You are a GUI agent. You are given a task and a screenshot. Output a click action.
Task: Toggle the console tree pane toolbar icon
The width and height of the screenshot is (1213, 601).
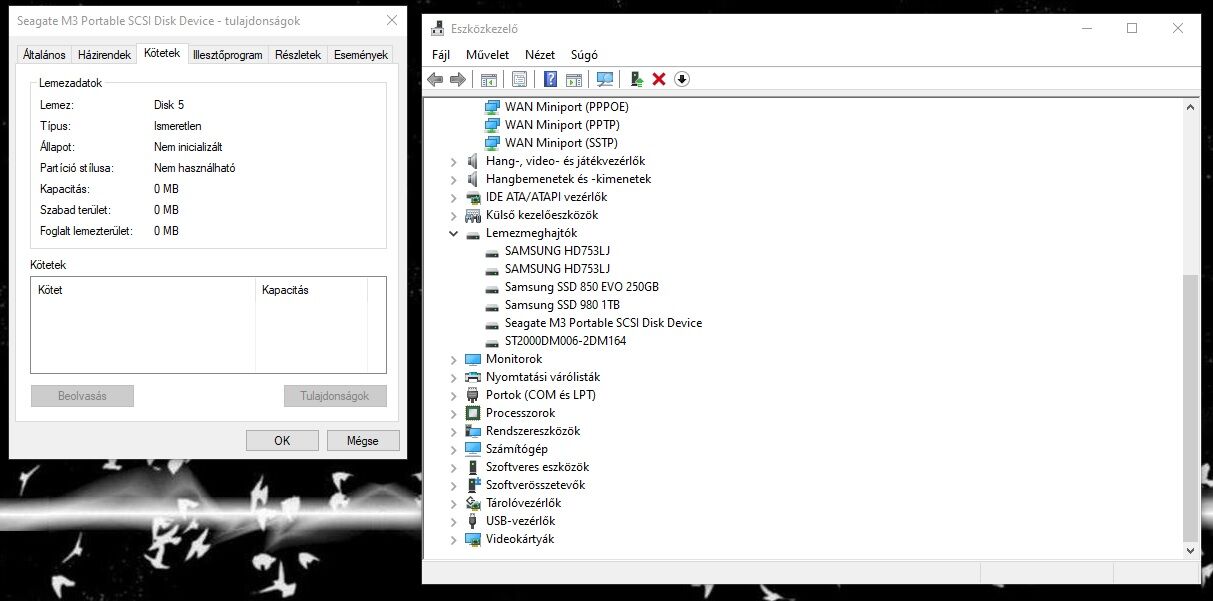[x=489, y=79]
